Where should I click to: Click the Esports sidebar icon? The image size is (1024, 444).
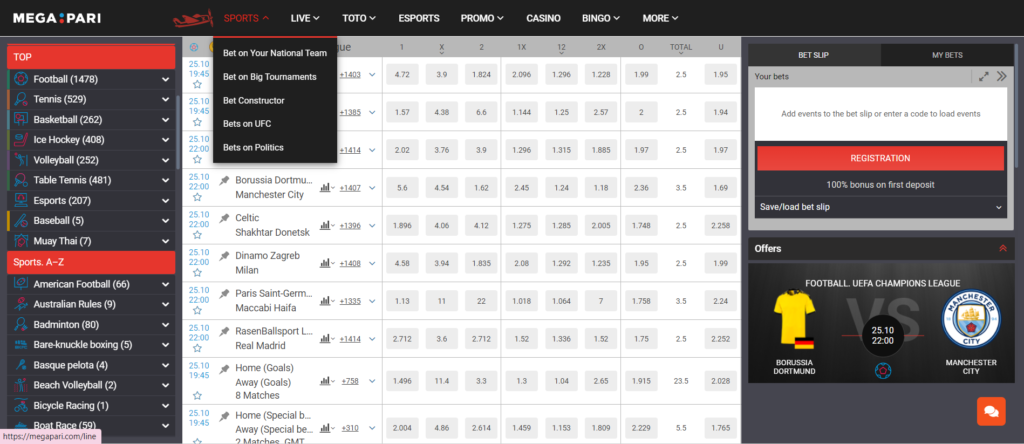21,200
